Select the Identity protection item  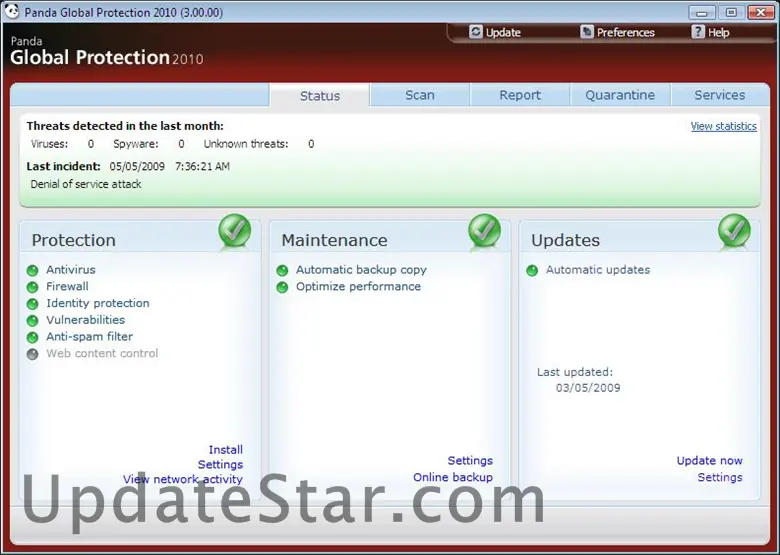[98, 303]
